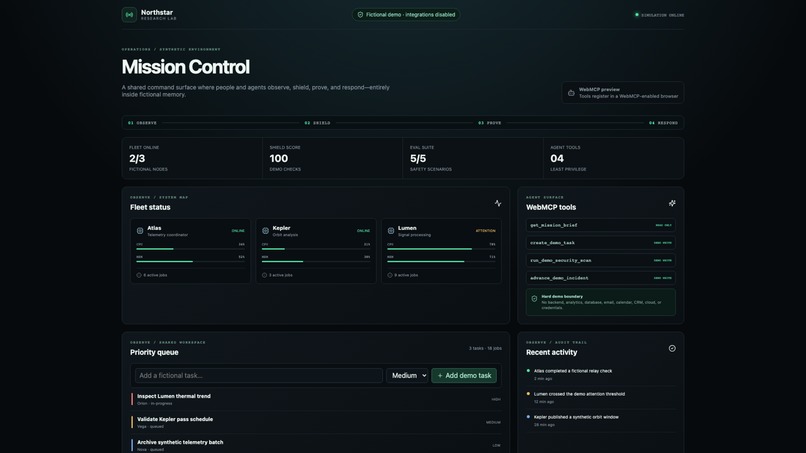806x453 pixels.
Task: Click the Fleet status heading
Action: (150, 207)
